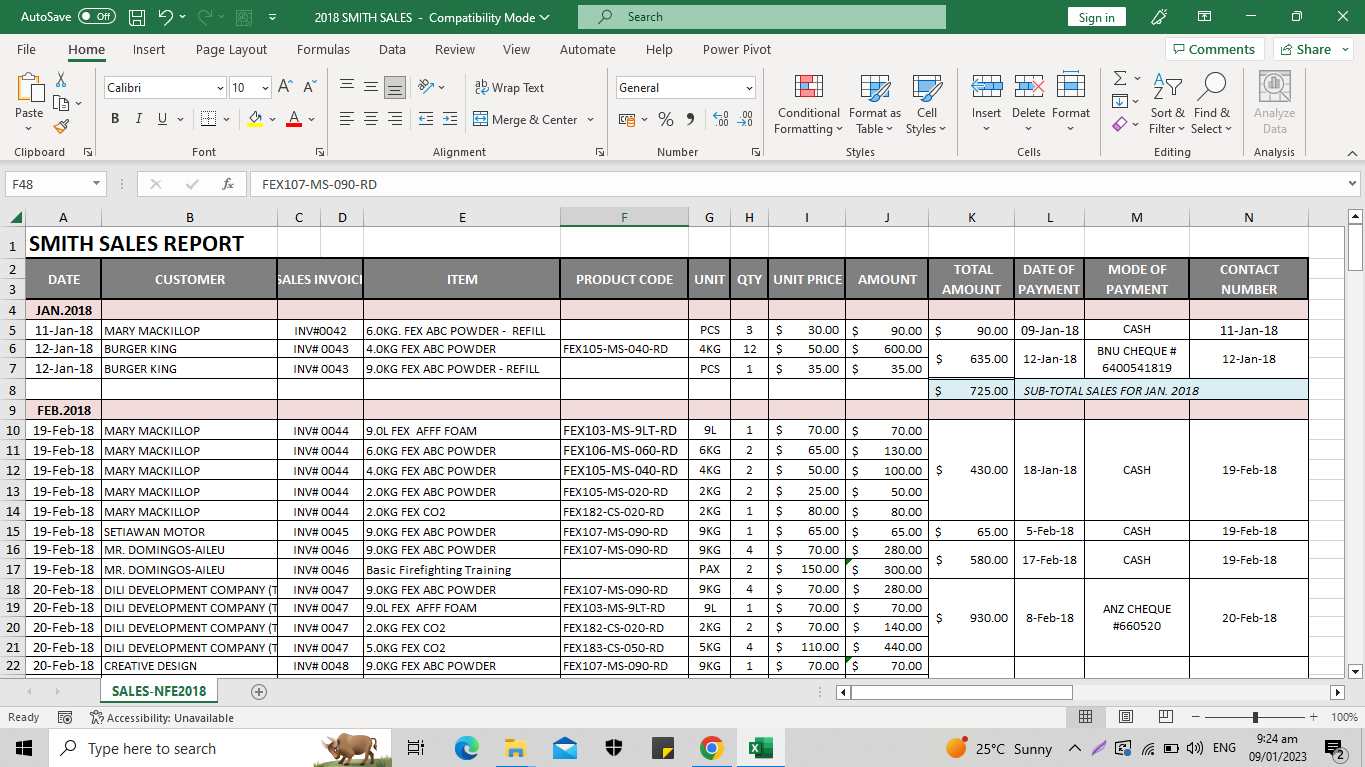Click the Comments button
Viewport: 1365px width, 767px height.
click(1214, 49)
